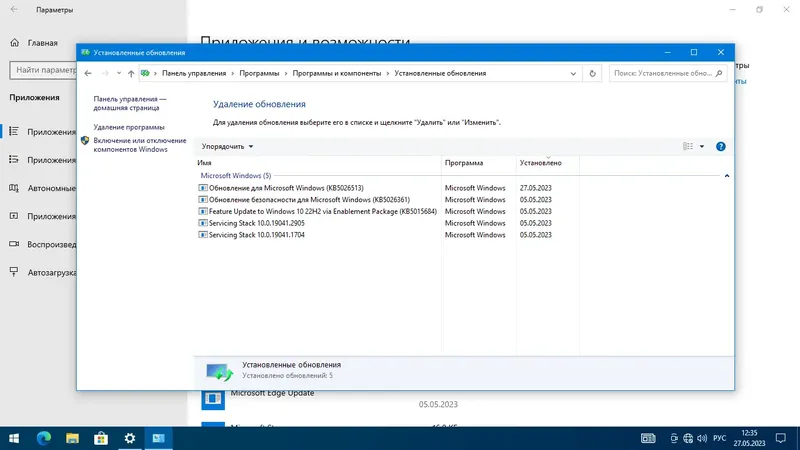Switch to Control Panel taskbar button
The width and height of the screenshot is (800, 450).
coord(159,438)
